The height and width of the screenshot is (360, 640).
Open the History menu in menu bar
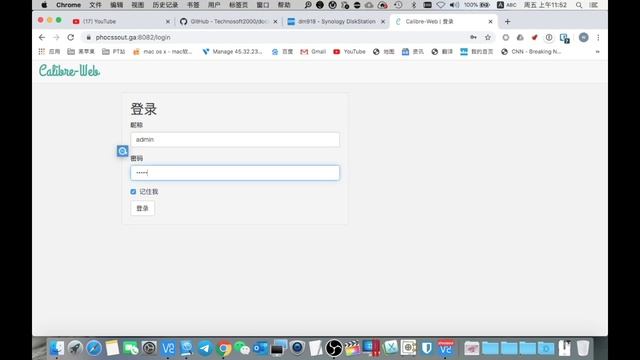point(165,5)
